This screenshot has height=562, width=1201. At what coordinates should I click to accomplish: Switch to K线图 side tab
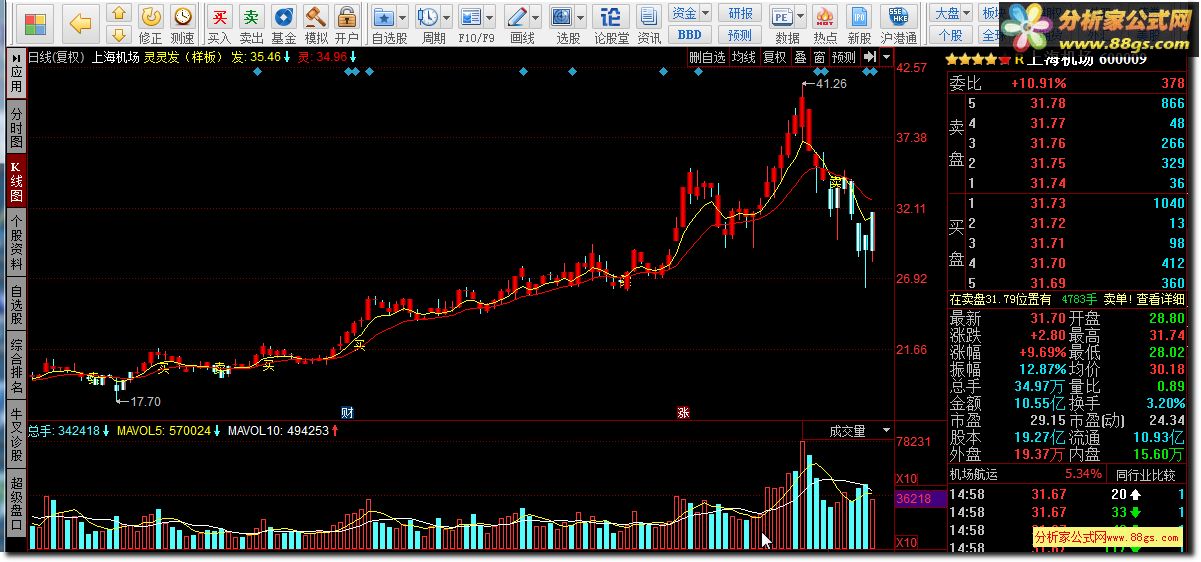click(x=15, y=182)
